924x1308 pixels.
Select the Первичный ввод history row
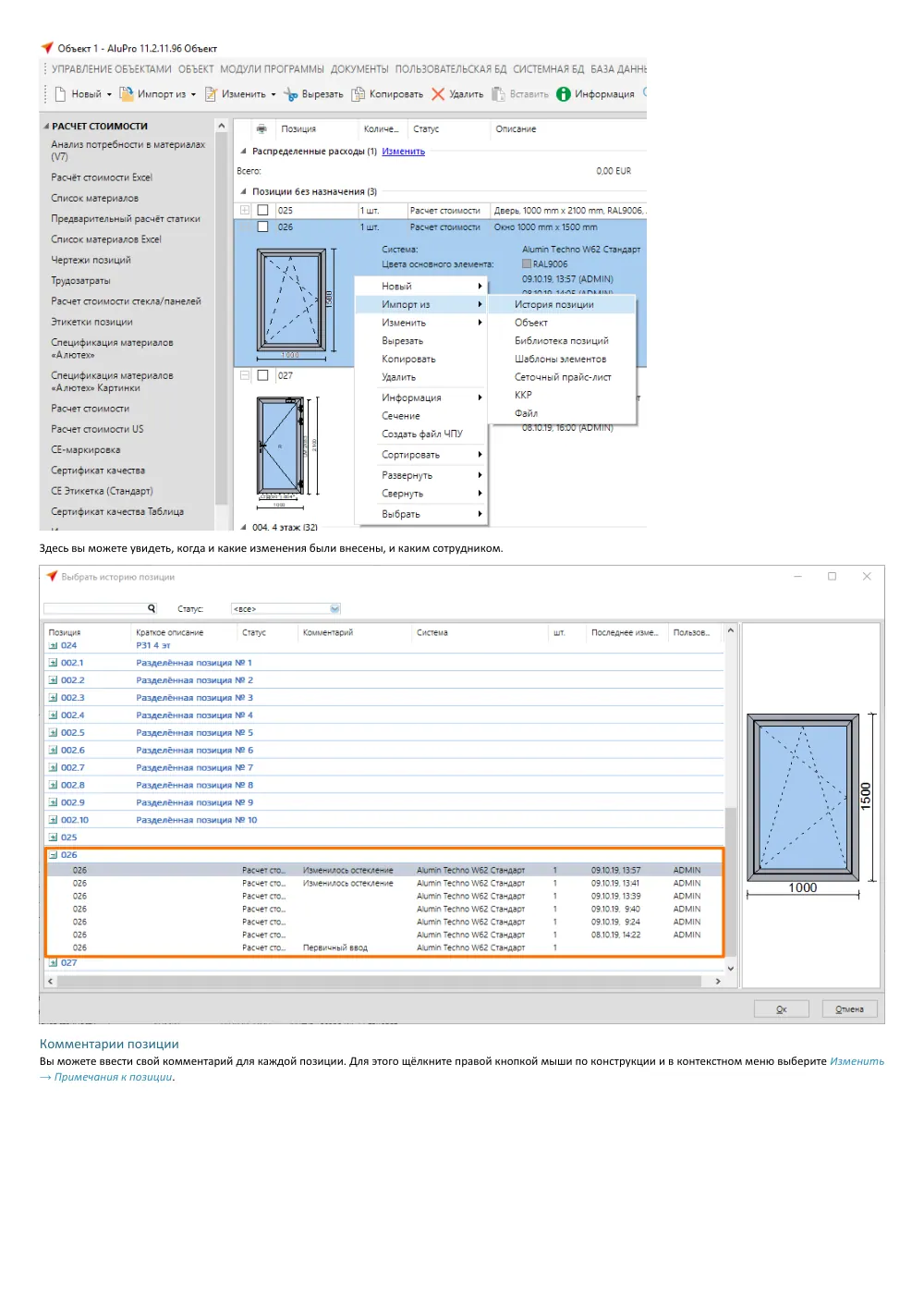tap(384, 947)
